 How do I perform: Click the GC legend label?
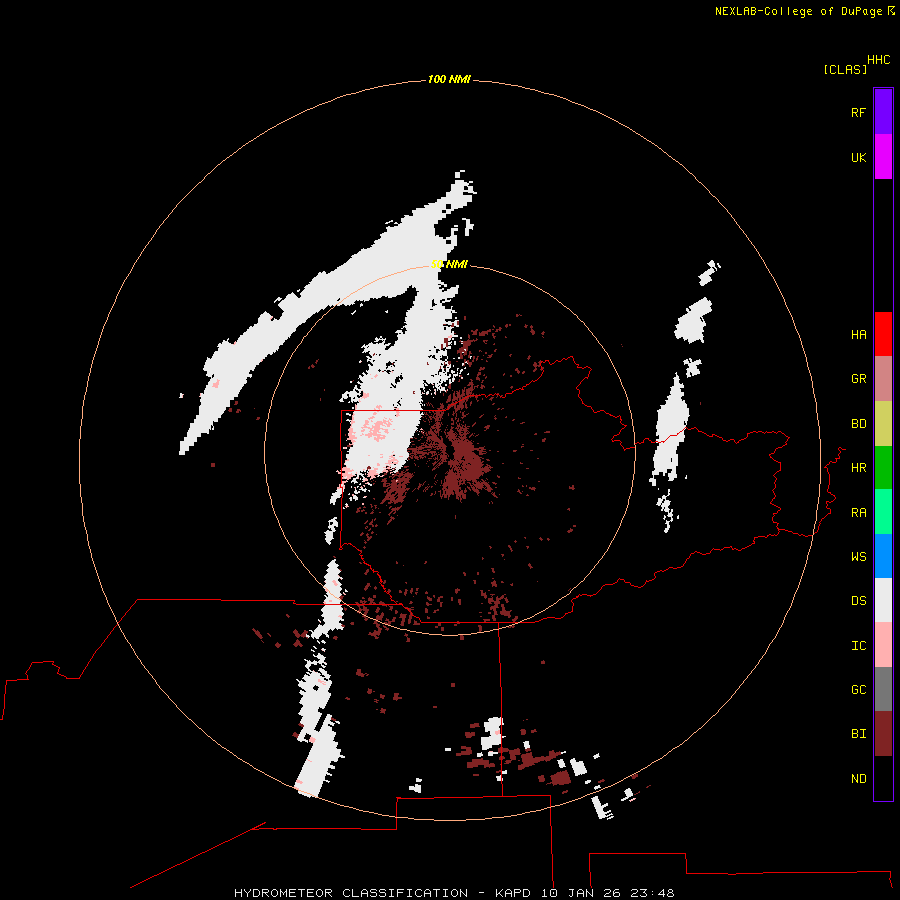click(x=858, y=690)
